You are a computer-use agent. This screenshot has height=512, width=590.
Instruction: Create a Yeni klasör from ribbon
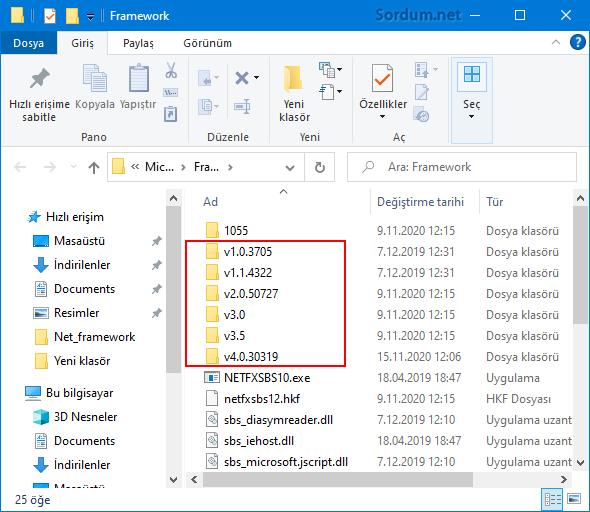(294, 93)
